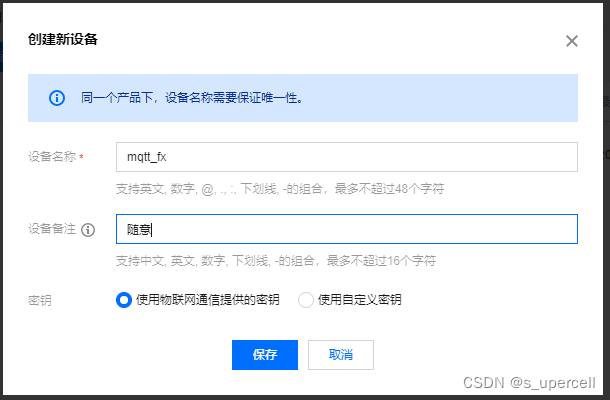Focus the 设备名称 field containing mqtt_fx

(345, 157)
